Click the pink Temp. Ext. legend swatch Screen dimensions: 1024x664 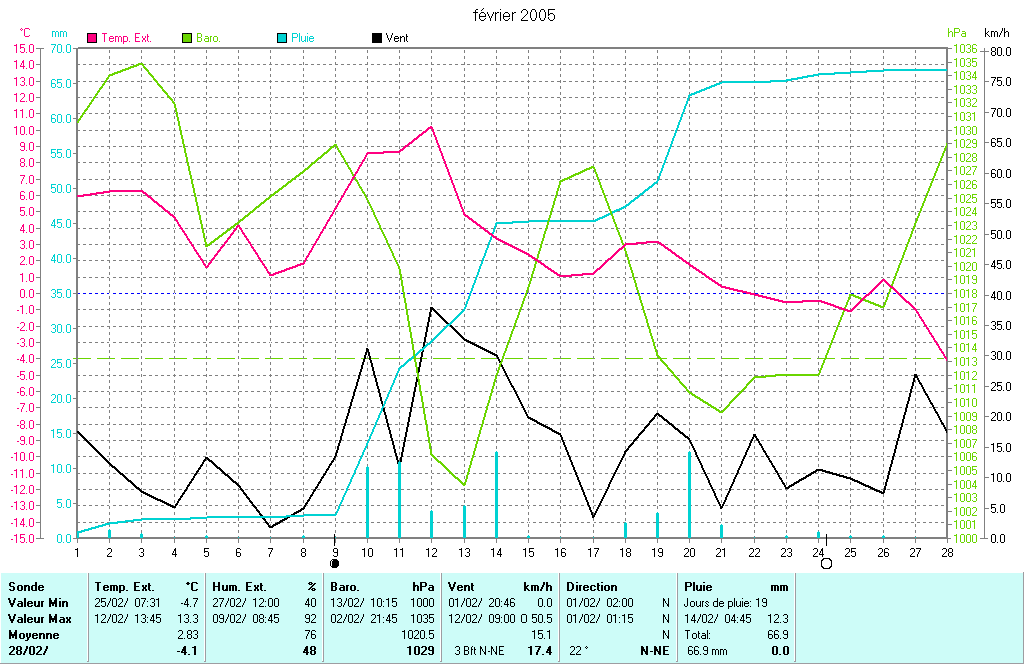coord(93,38)
